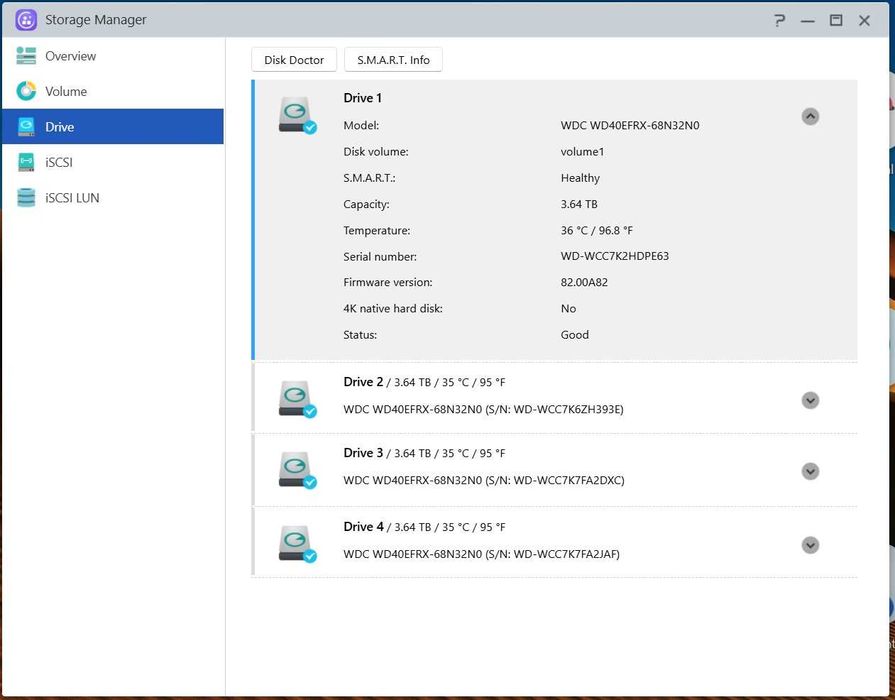The width and height of the screenshot is (895, 700).
Task: Click the Overview sidebar icon
Action: pos(26,56)
